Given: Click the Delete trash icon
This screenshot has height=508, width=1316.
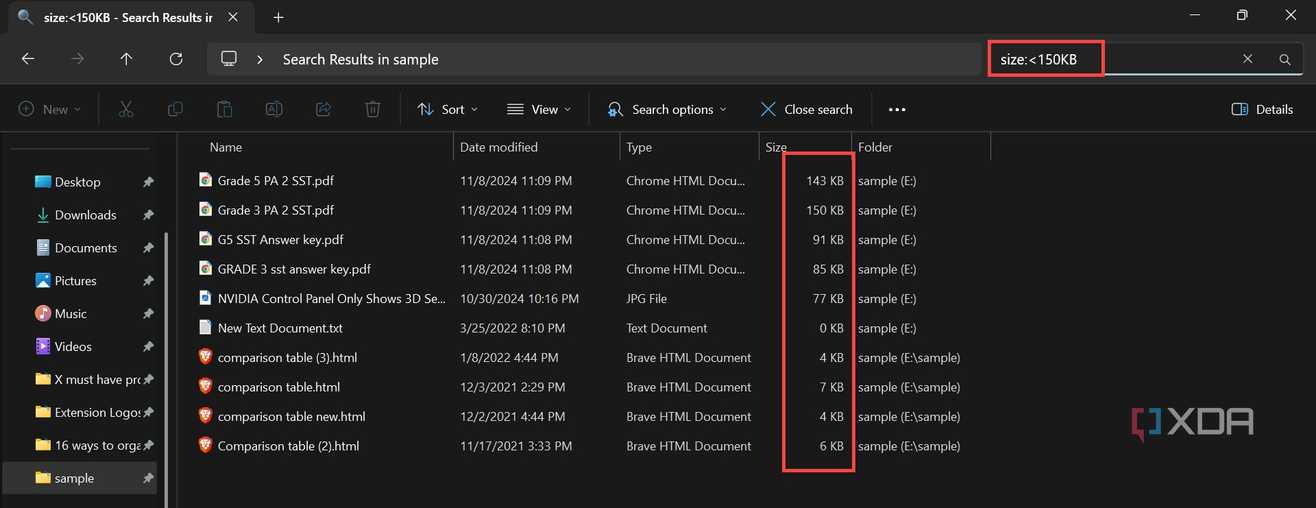Looking at the screenshot, I should (x=373, y=109).
